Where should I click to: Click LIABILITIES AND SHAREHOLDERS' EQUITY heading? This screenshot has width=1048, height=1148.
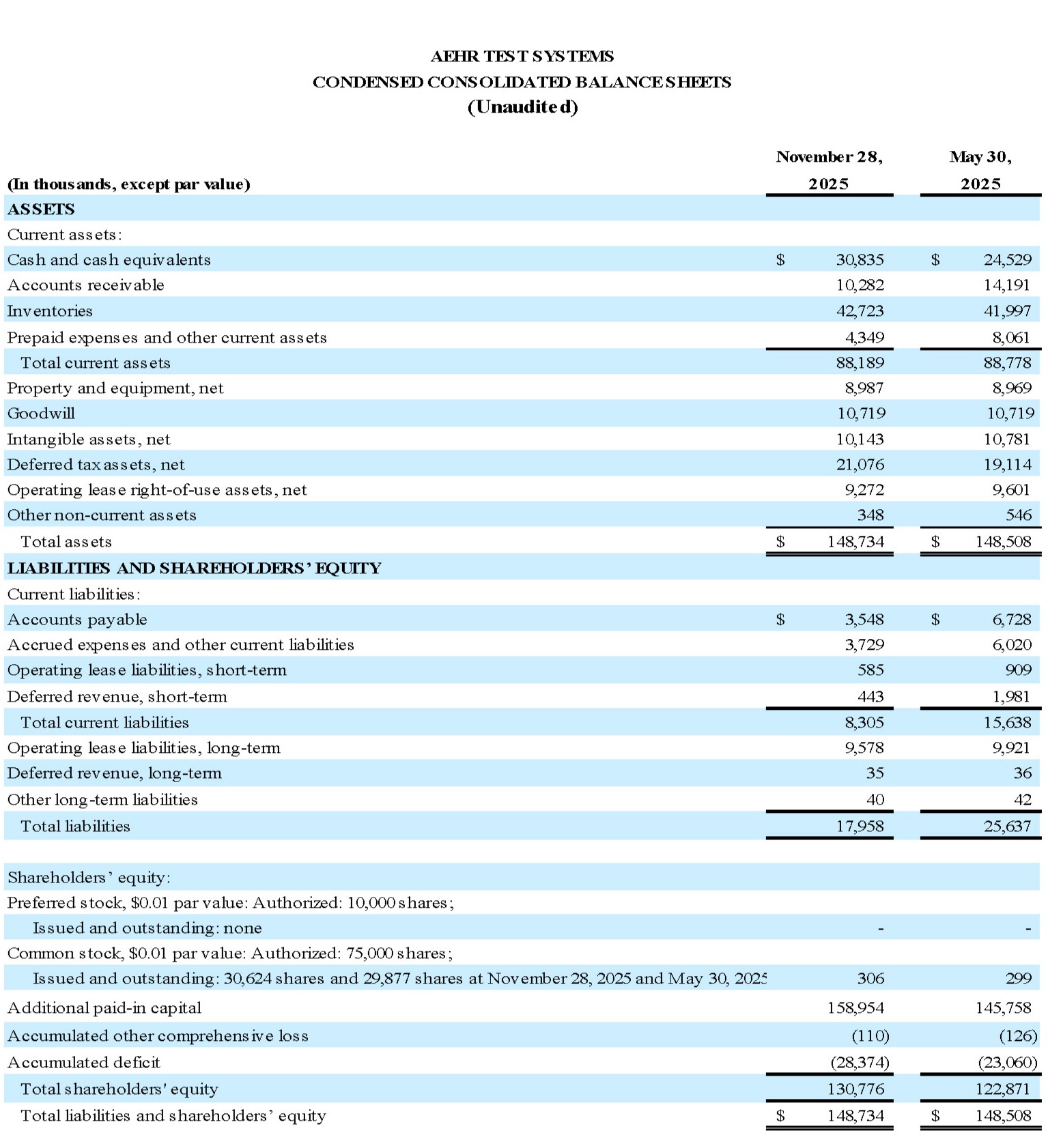click(194, 568)
